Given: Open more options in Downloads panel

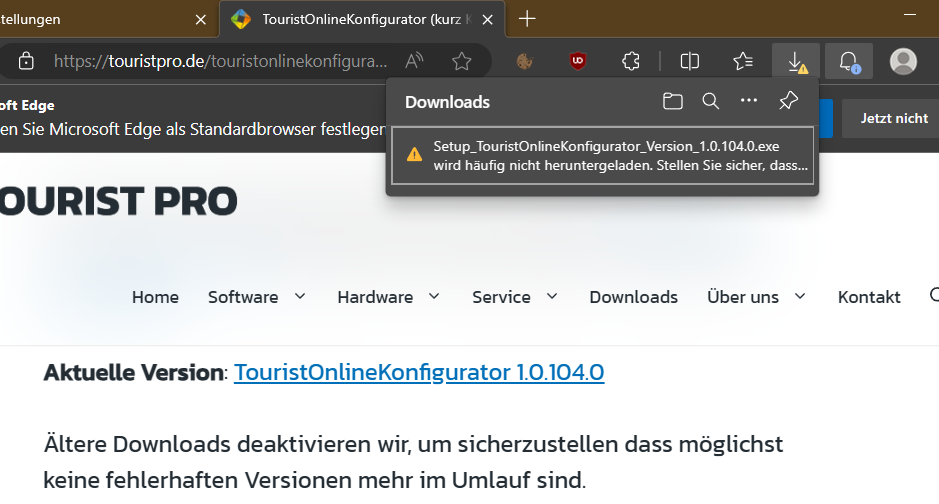Looking at the screenshot, I should 749,101.
